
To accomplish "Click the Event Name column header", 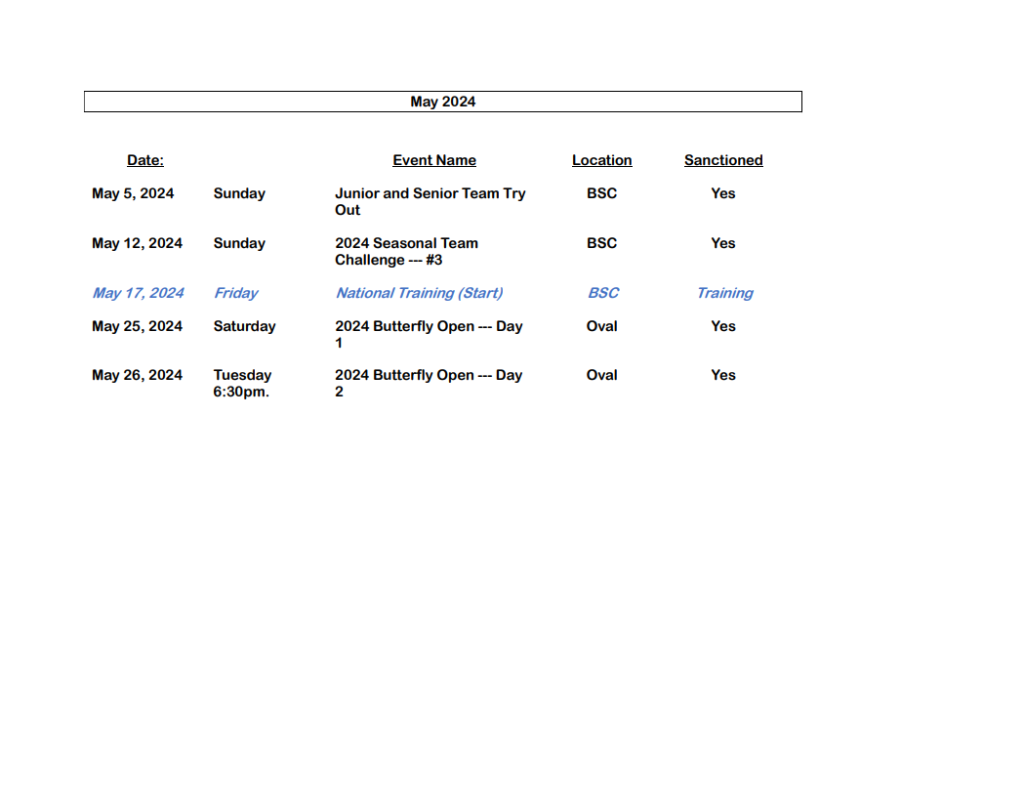I will tap(434, 160).
